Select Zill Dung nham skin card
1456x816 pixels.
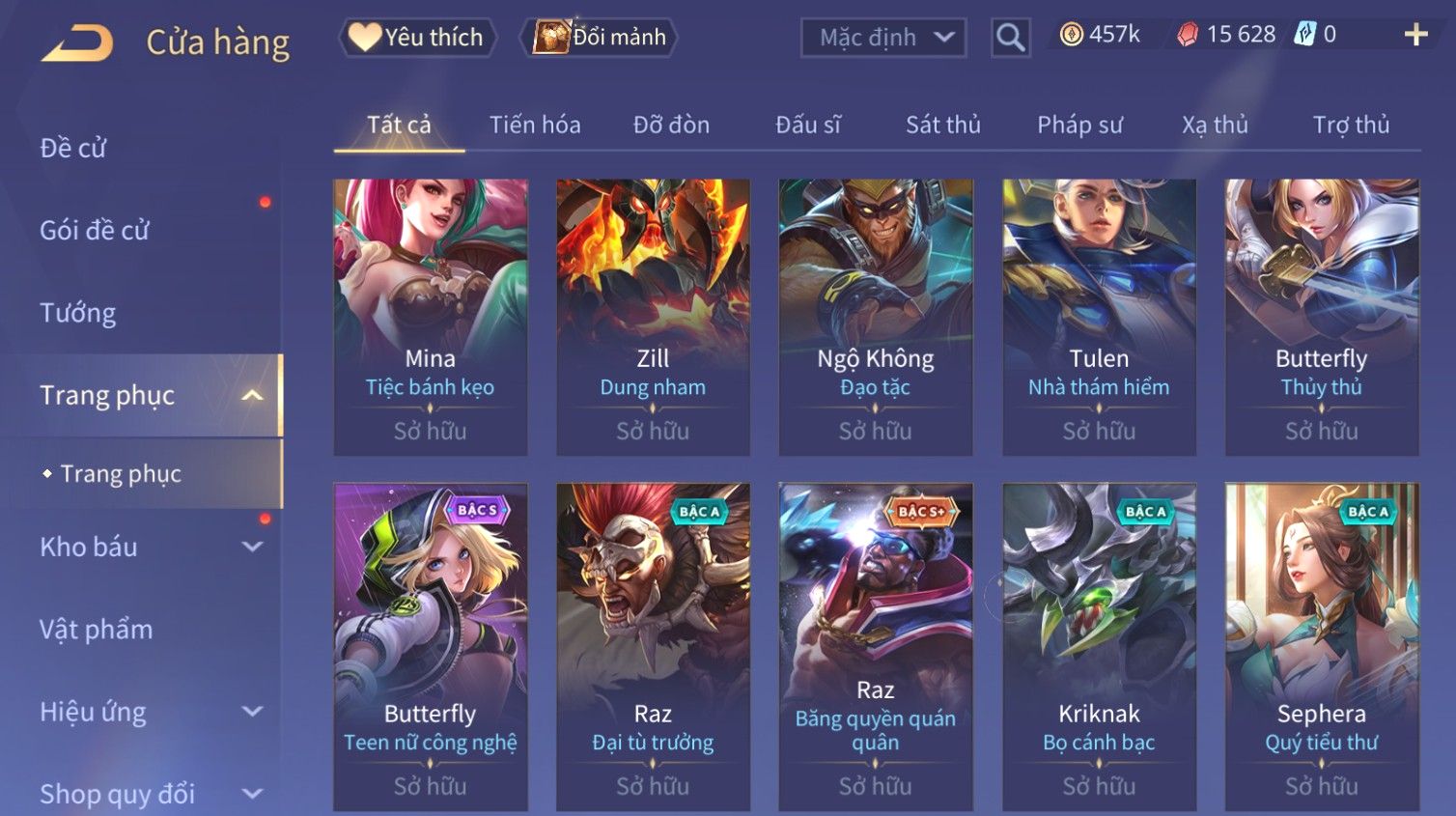[653, 317]
